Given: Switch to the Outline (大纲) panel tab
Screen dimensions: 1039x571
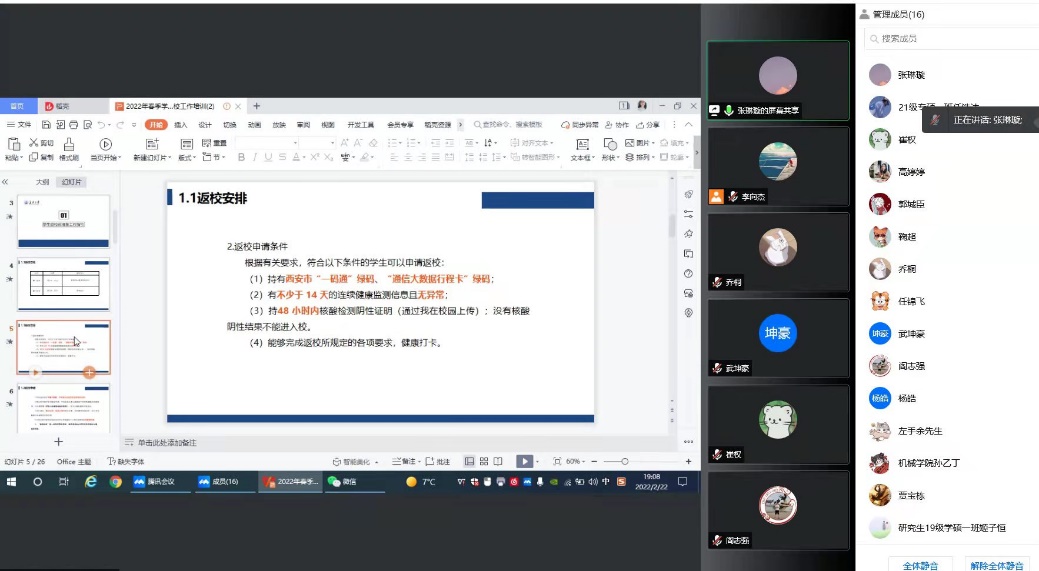Looking at the screenshot, I should [43, 182].
